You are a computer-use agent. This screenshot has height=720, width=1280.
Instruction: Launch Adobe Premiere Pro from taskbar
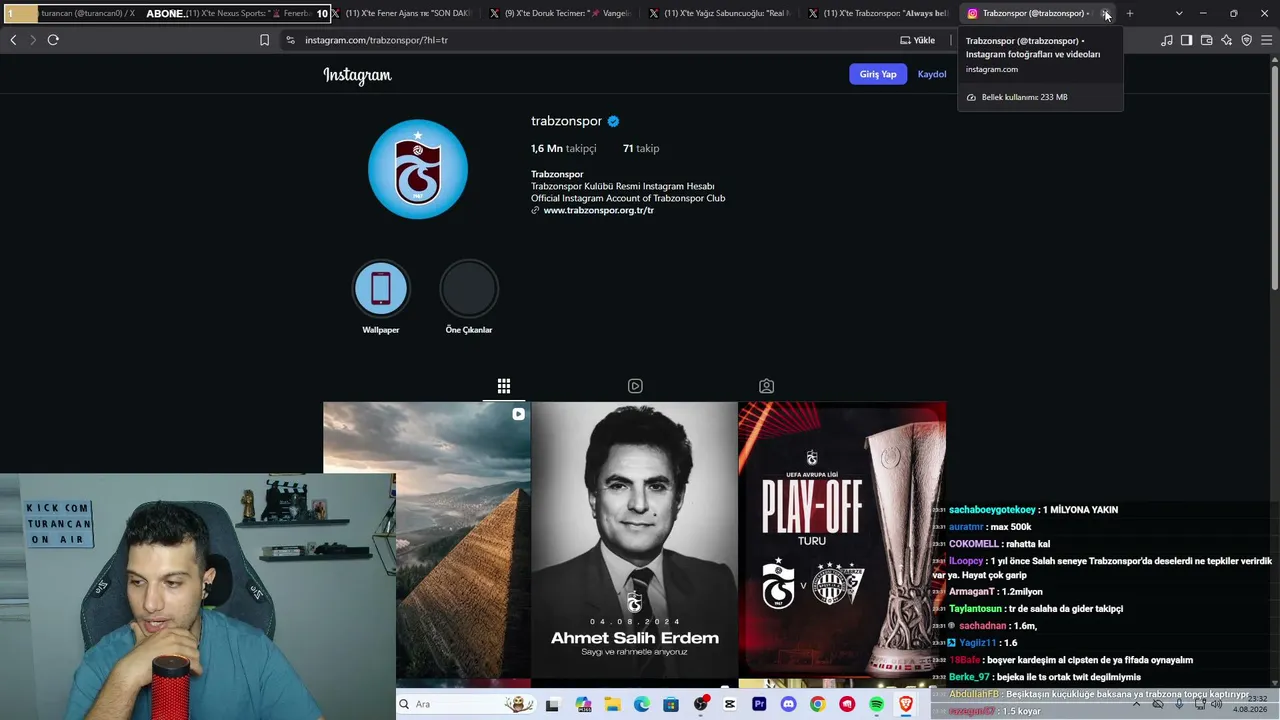759,705
